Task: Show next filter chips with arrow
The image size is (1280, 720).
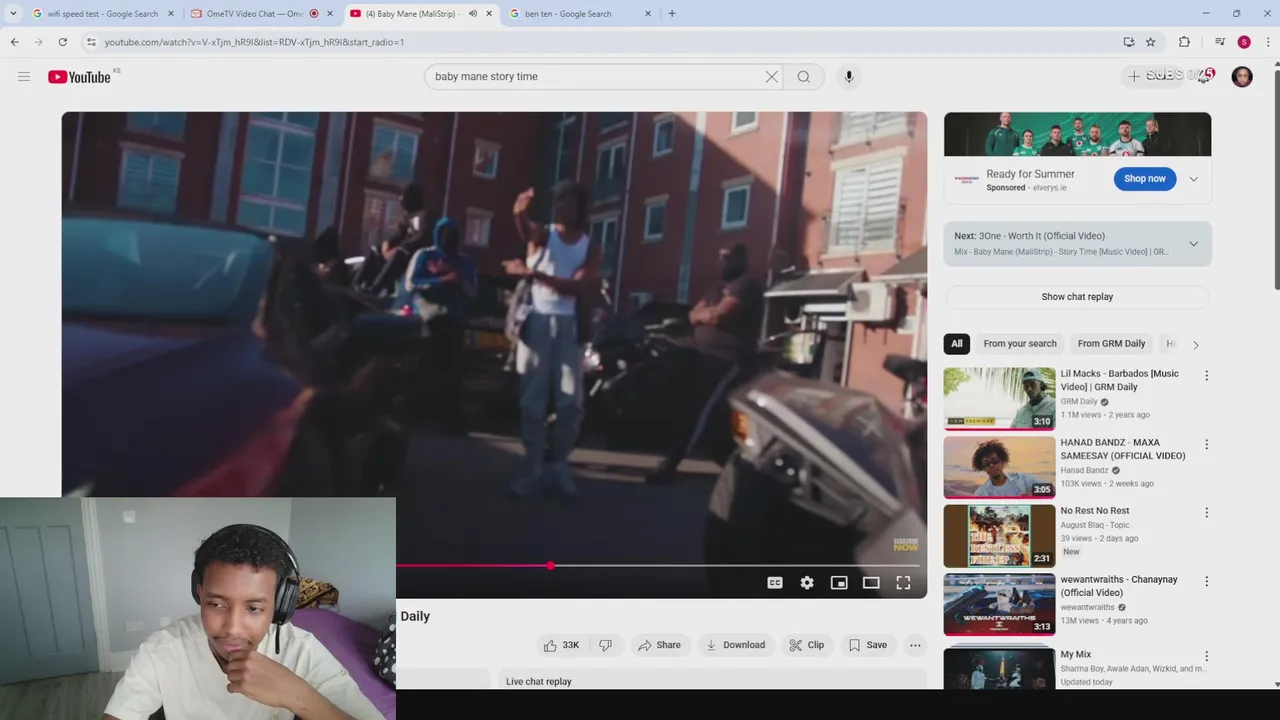Action: click(x=1195, y=344)
